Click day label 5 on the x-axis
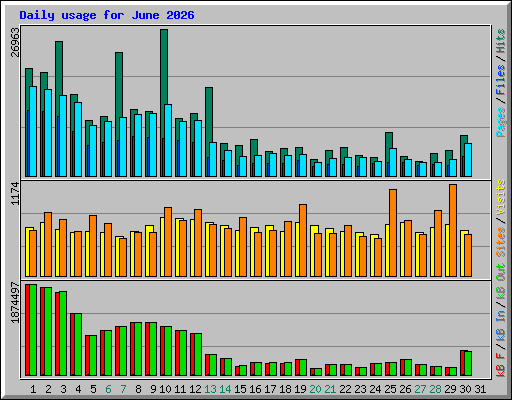512x400 pixels. [93, 389]
